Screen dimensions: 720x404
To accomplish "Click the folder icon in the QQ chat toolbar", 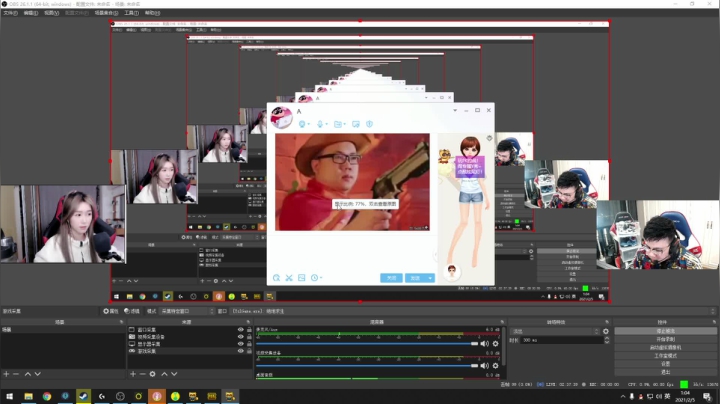I will click(x=339, y=124).
